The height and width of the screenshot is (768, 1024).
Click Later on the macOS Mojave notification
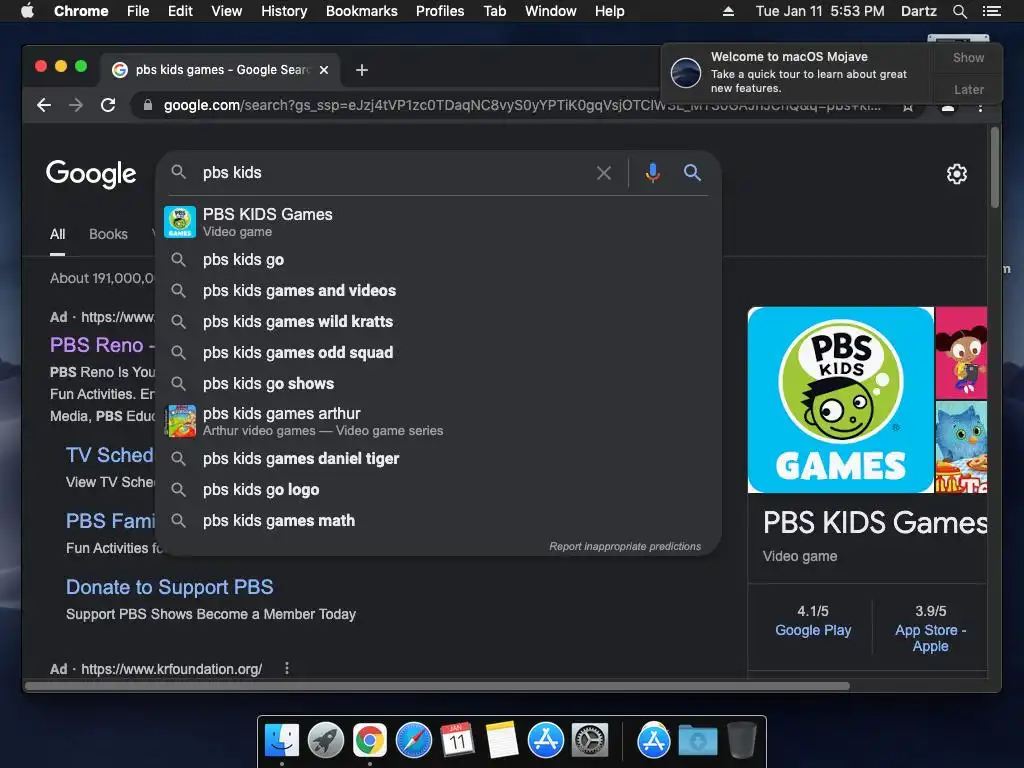click(x=968, y=89)
